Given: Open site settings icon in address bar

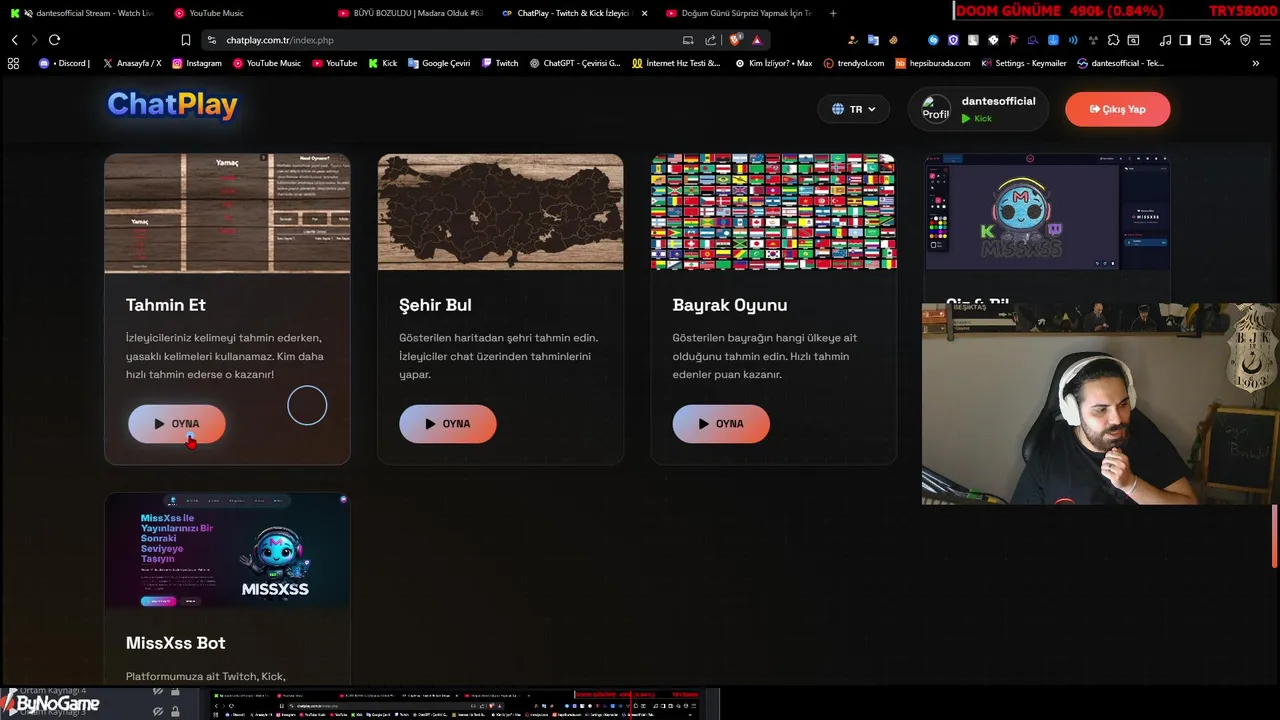Looking at the screenshot, I should pos(211,40).
